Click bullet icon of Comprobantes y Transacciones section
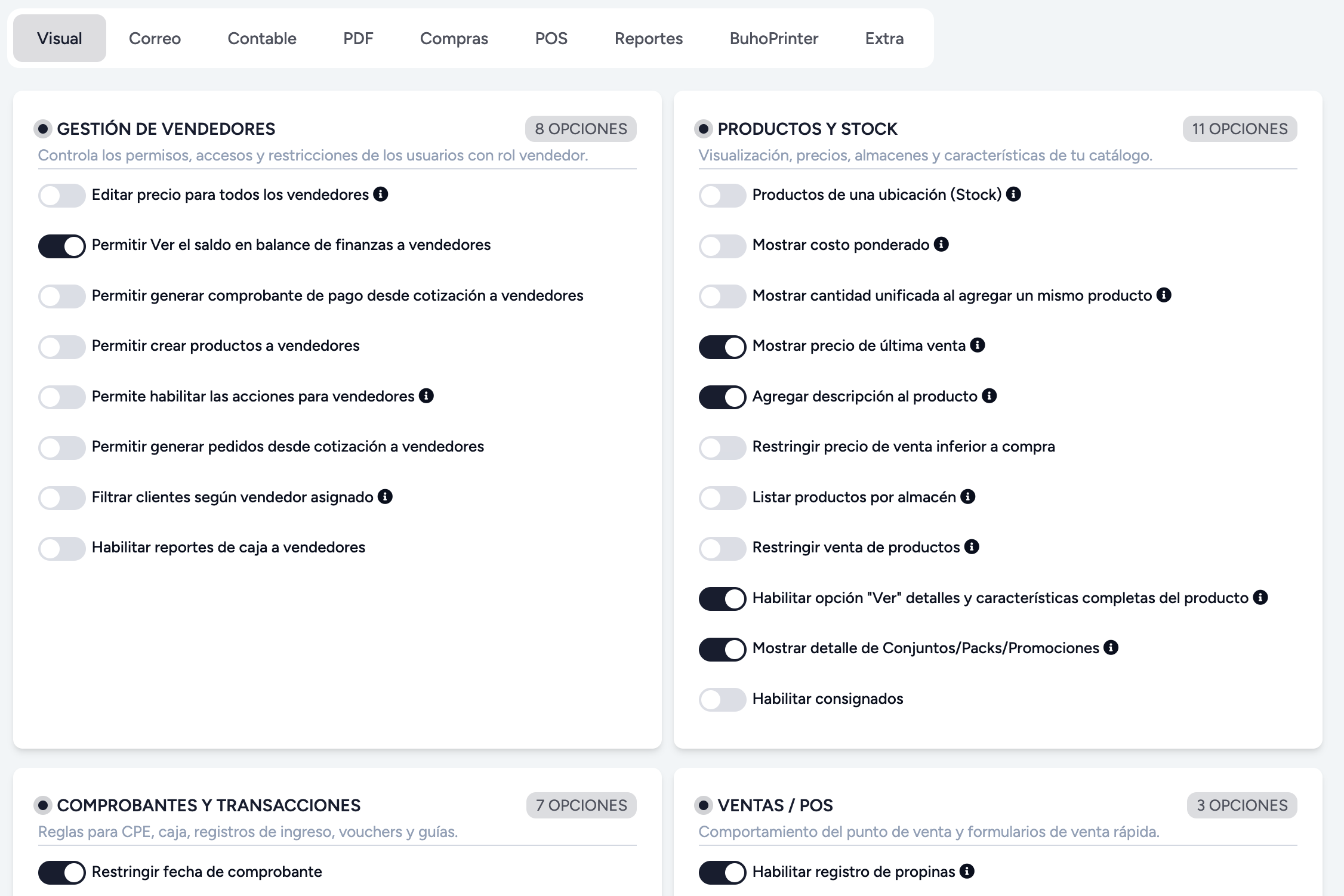The width and height of the screenshot is (1344, 896). [x=43, y=805]
